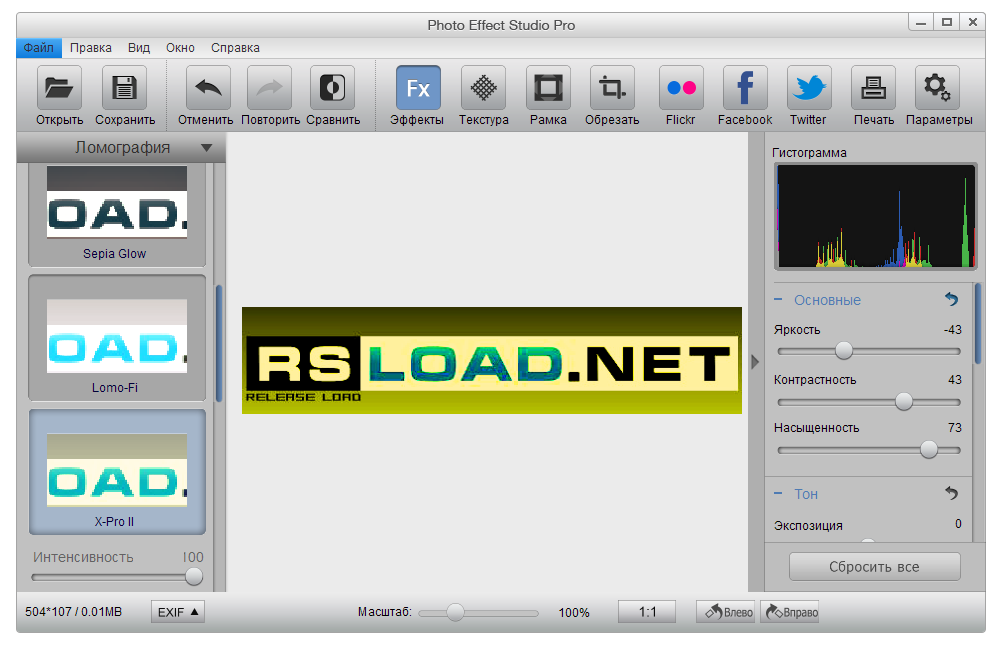Click the 504*107 / 0.01MB status text
The image size is (998, 647).
(x=73, y=612)
